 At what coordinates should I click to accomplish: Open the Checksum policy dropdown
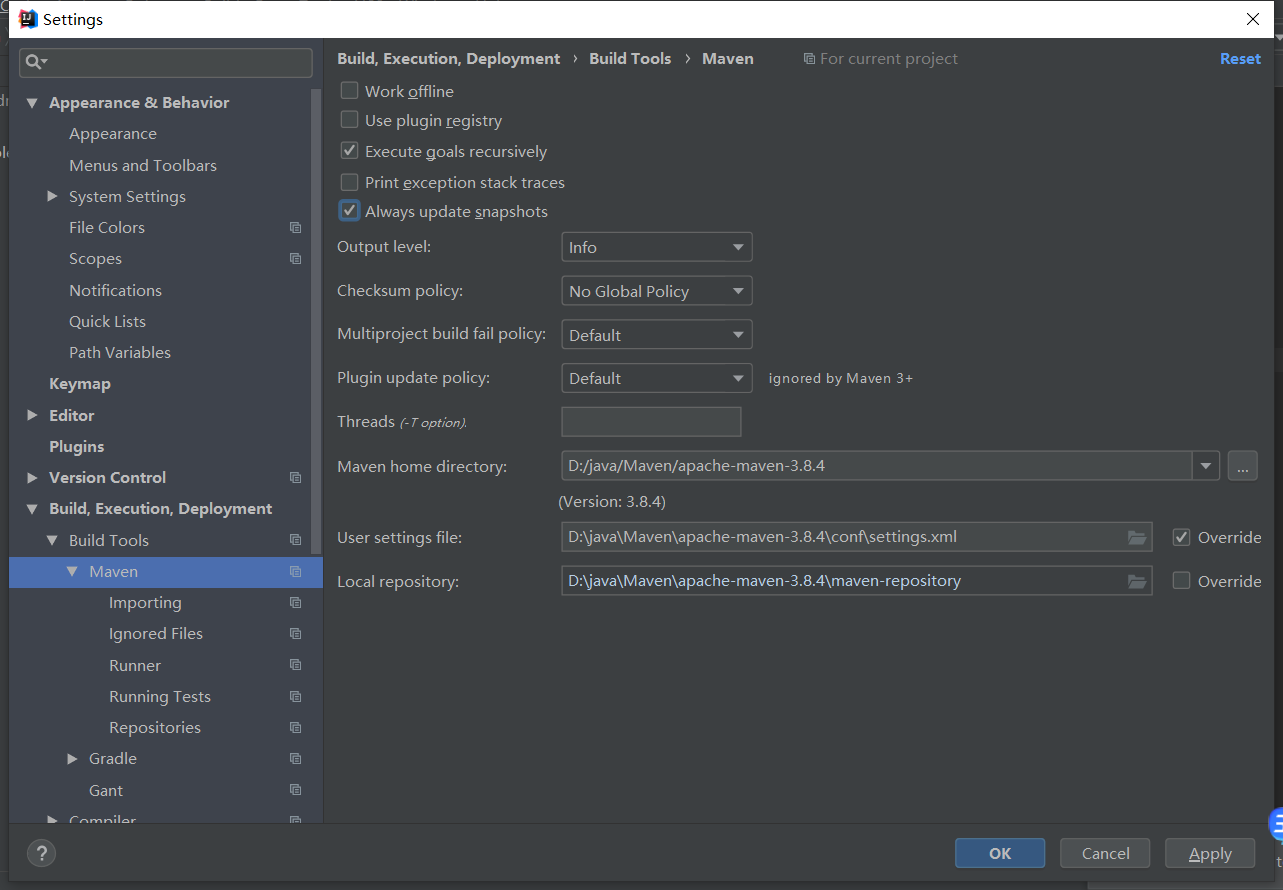pyautogui.click(x=656, y=291)
